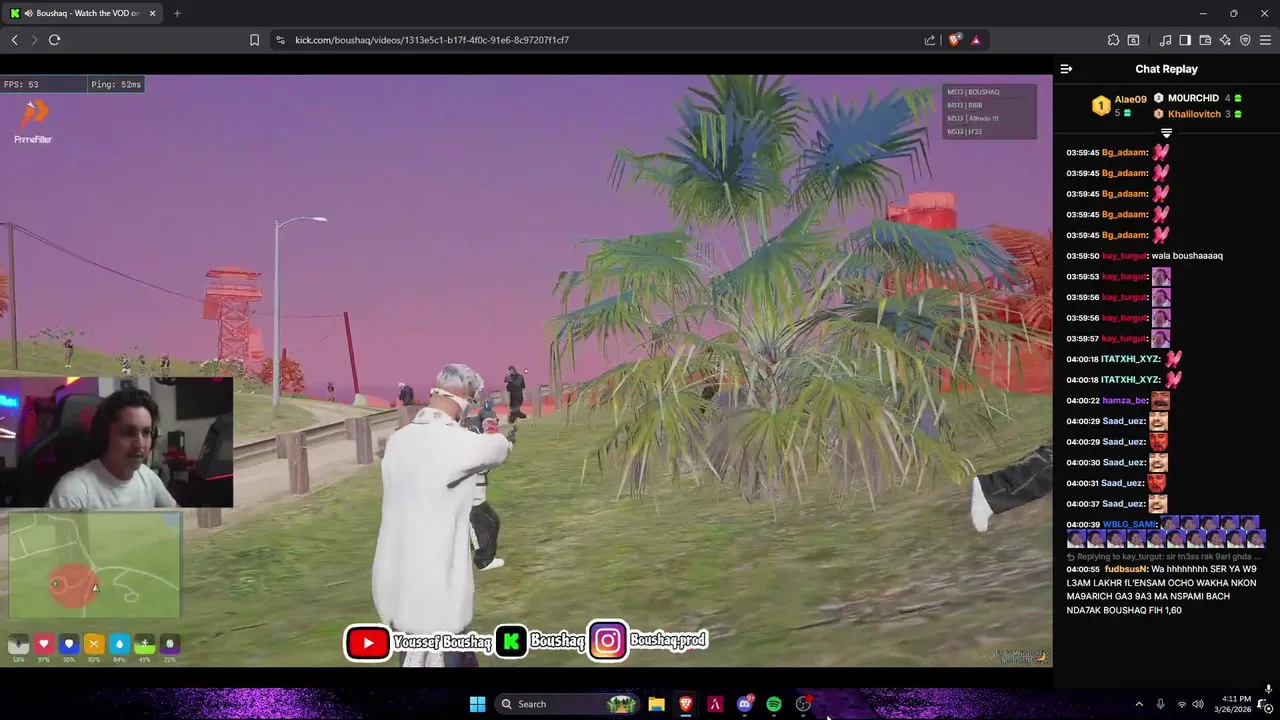Open volume control in system tray
The height and width of the screenshot is (720, 1280).
click(1198, 704)
